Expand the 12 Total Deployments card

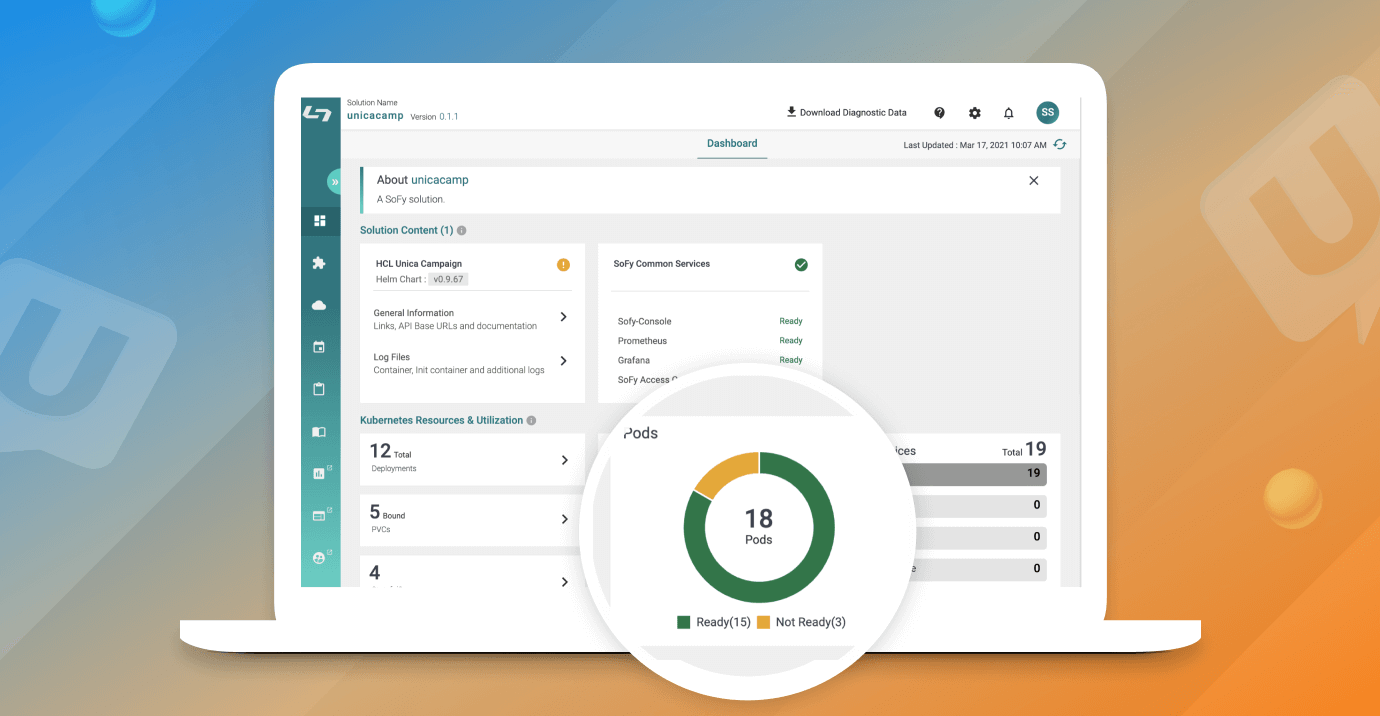point(472,460)
